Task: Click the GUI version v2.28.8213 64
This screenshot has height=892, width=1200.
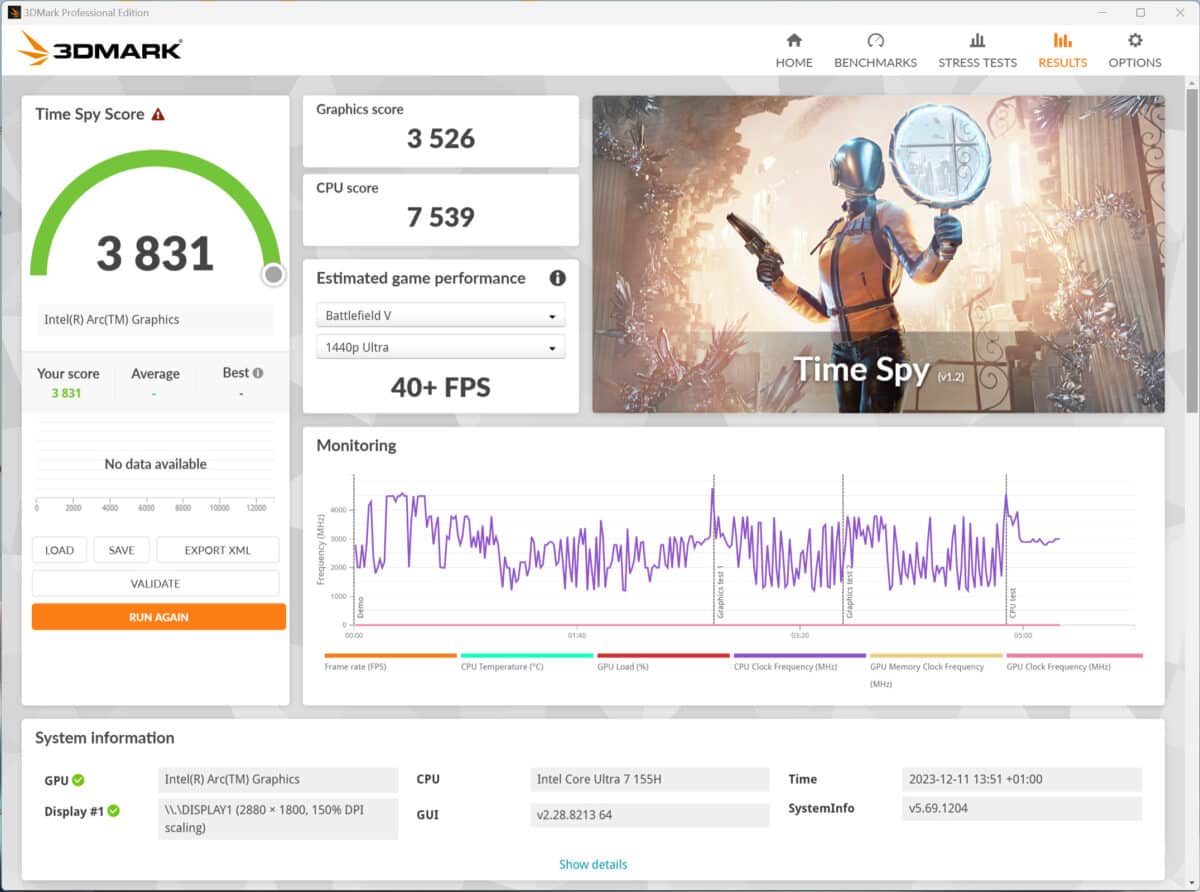Action: 649,815
